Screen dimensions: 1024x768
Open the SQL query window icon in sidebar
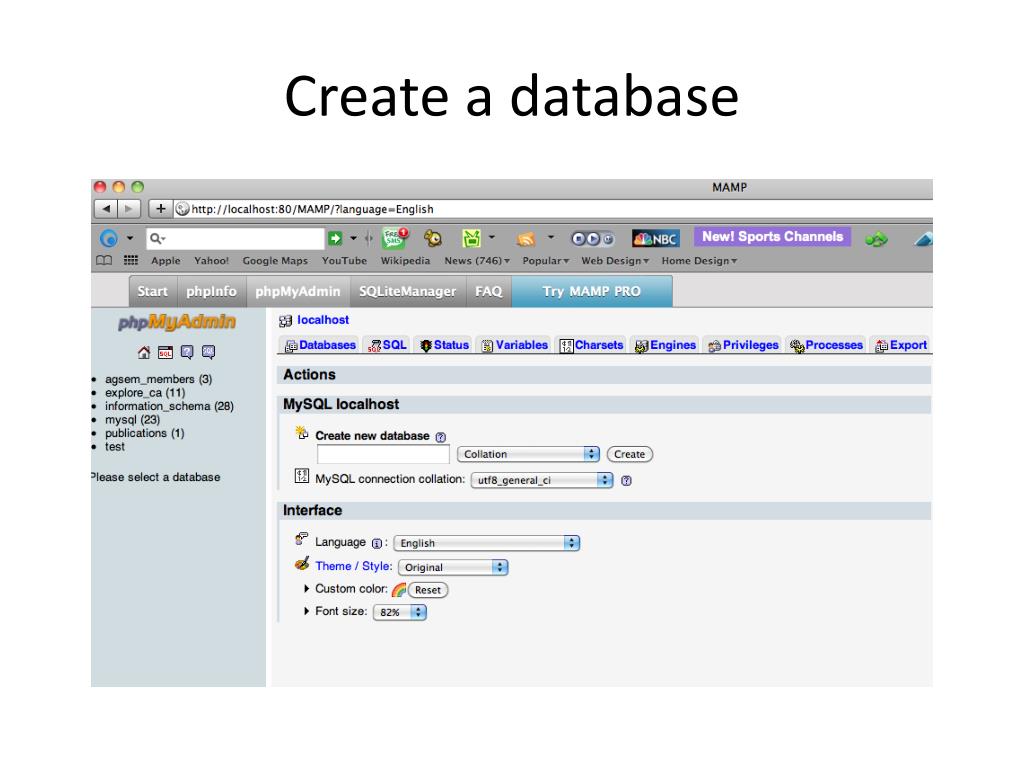[165, 353]
